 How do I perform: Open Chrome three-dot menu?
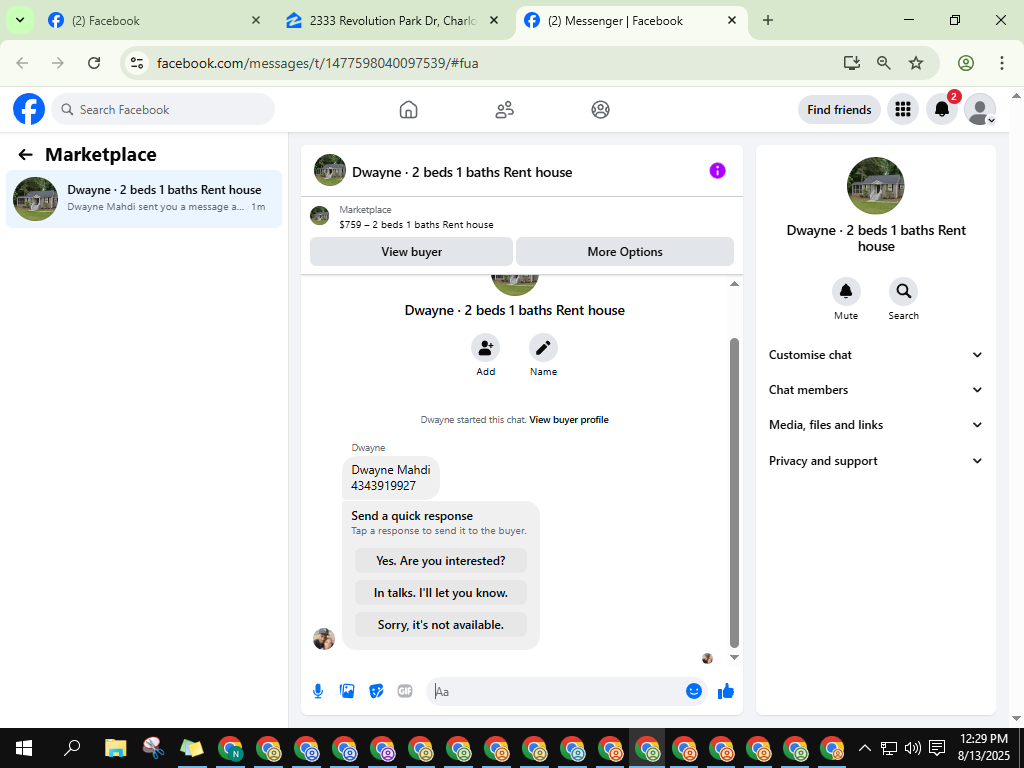[1001, 63]
